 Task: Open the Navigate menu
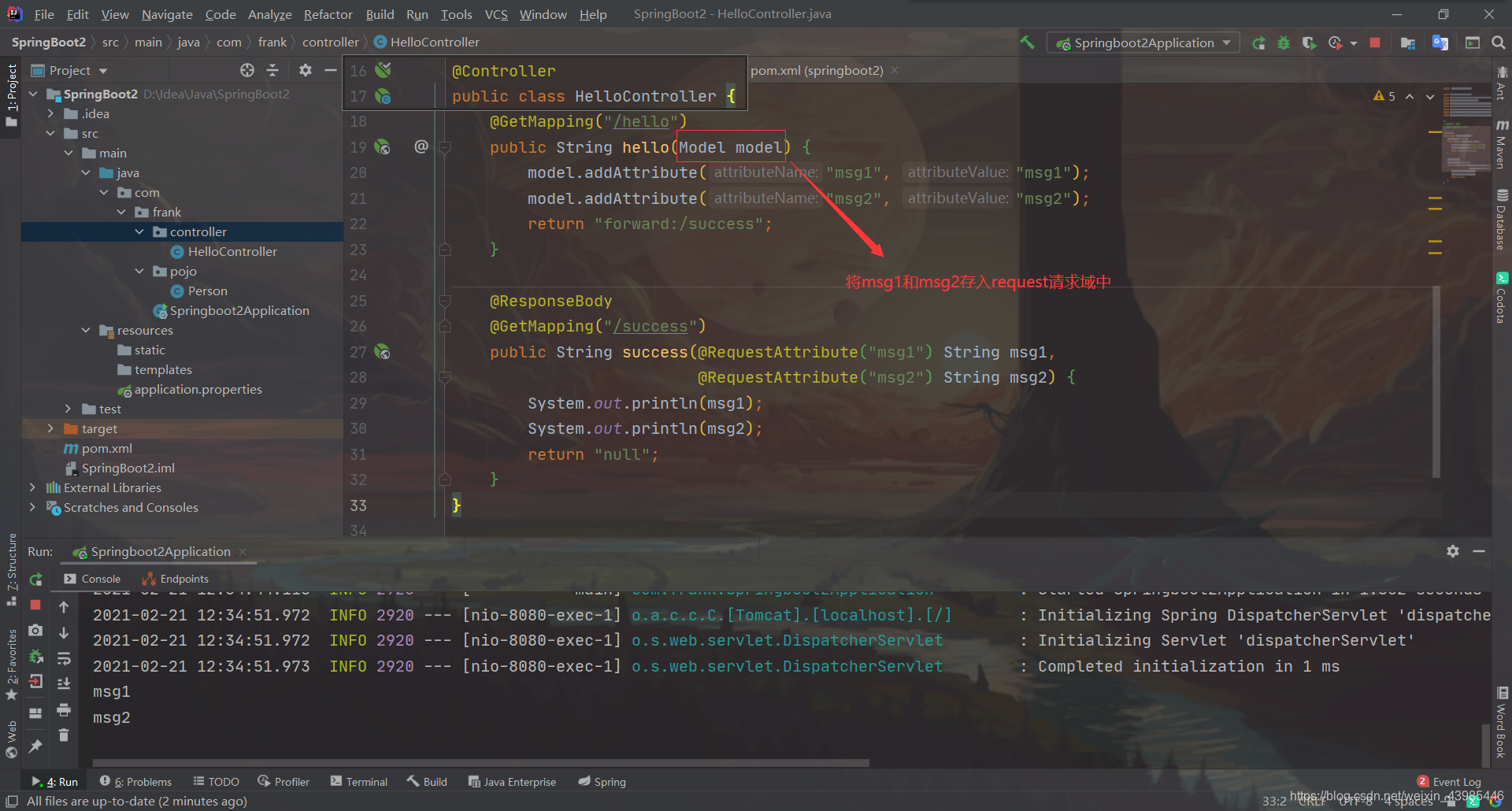167,14
